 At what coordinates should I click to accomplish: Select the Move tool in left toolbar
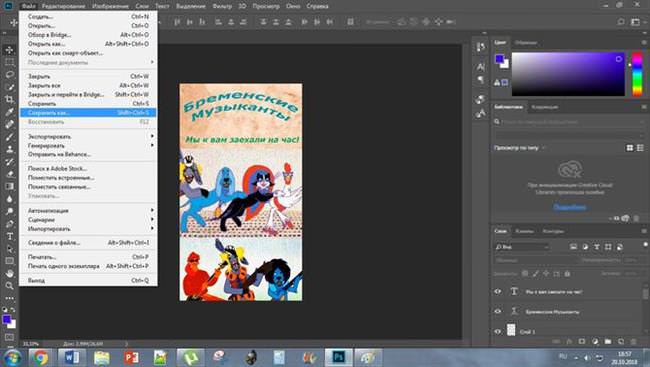[x=9, y=50]
